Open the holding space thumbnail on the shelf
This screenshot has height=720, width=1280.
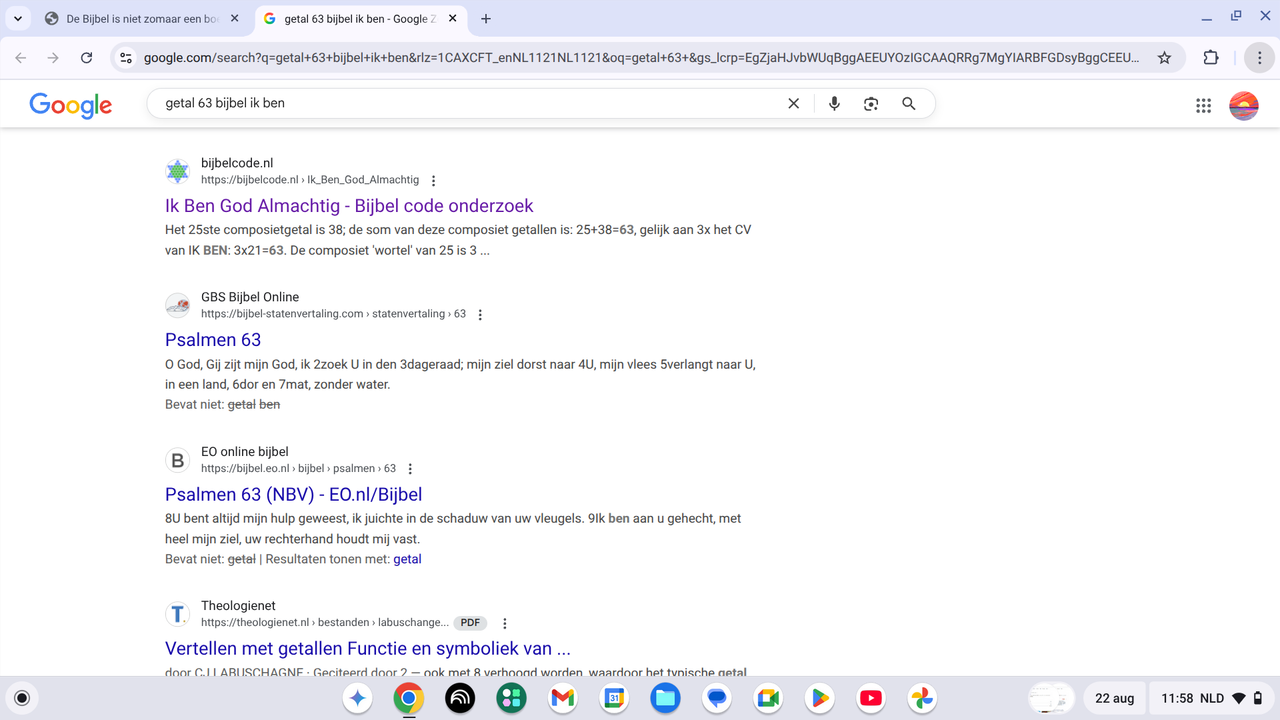tap(1051, 698)
